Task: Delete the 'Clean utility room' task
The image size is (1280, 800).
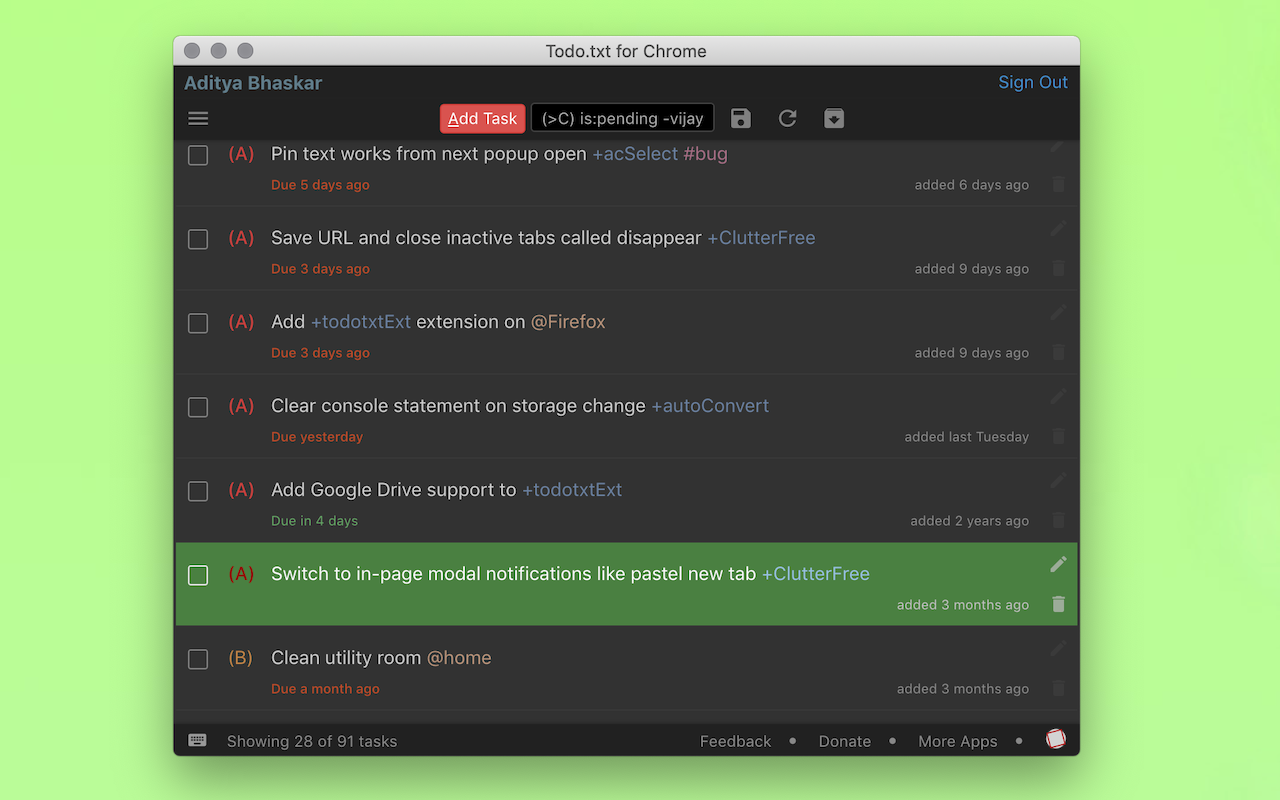Action: click(1059, 688)
